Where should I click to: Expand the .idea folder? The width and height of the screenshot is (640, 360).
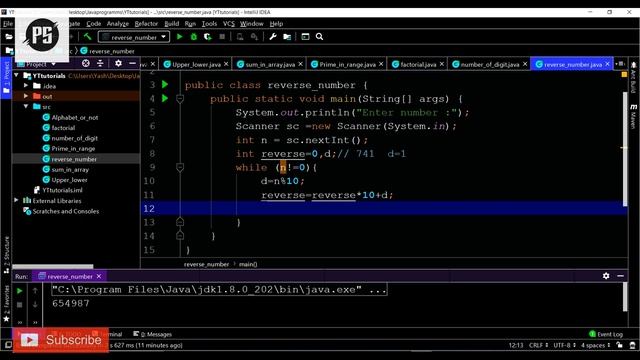(26, 86)
